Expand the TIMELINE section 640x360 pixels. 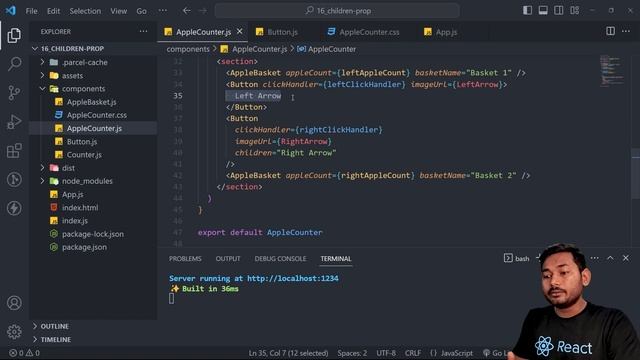tap(56, 339)
